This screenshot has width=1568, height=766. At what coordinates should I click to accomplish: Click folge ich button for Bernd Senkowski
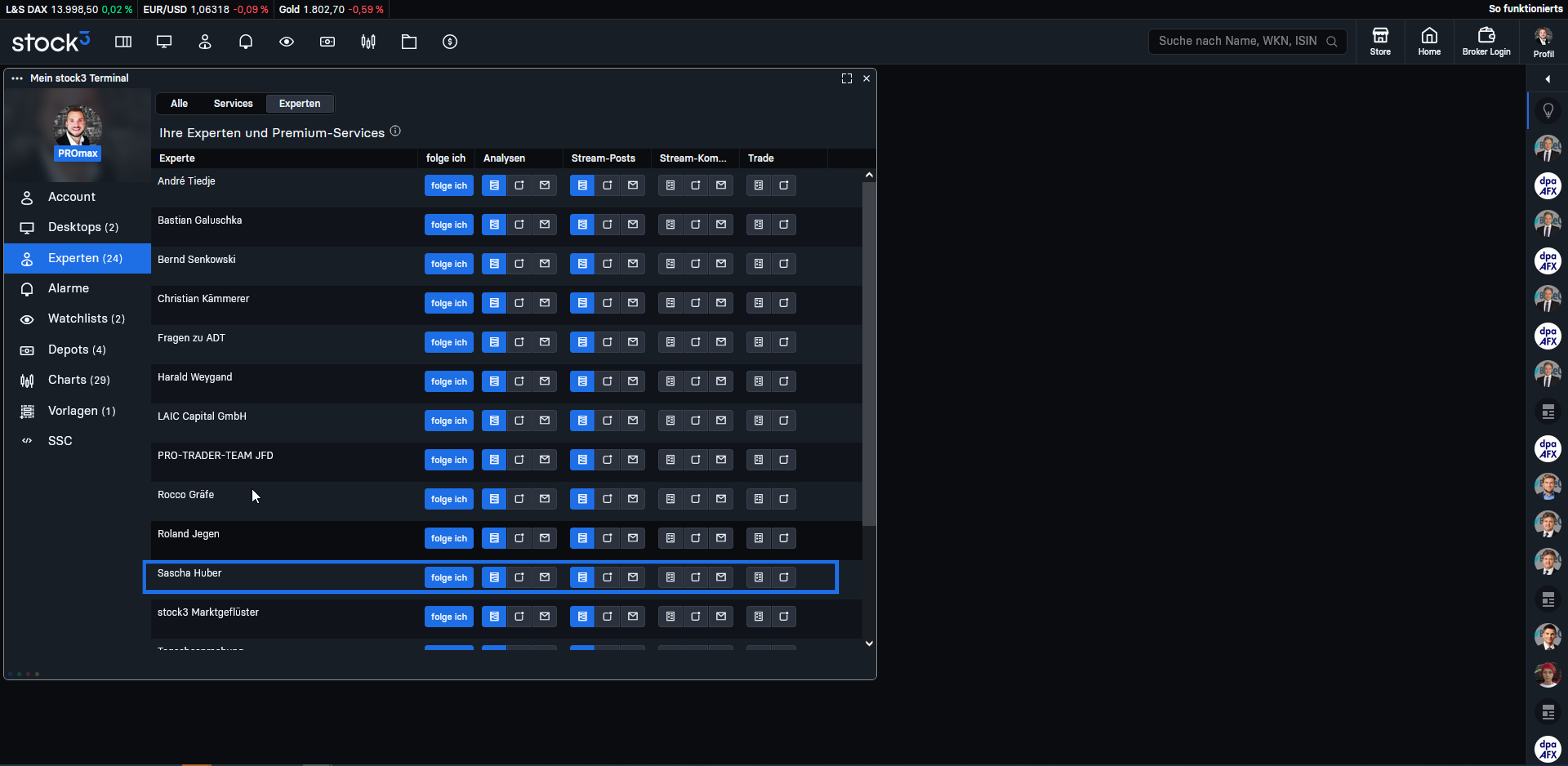click(449, 264)
